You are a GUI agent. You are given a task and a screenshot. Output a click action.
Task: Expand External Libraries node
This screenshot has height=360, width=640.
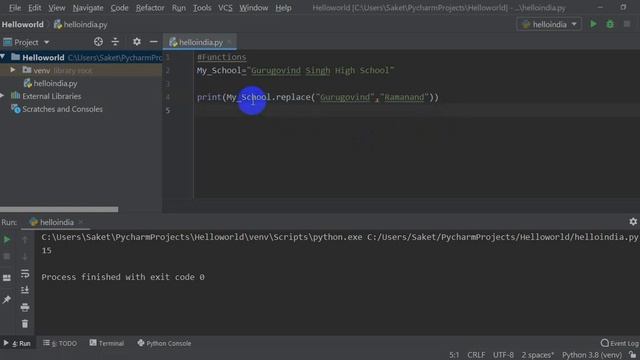(x=2, y=96)
